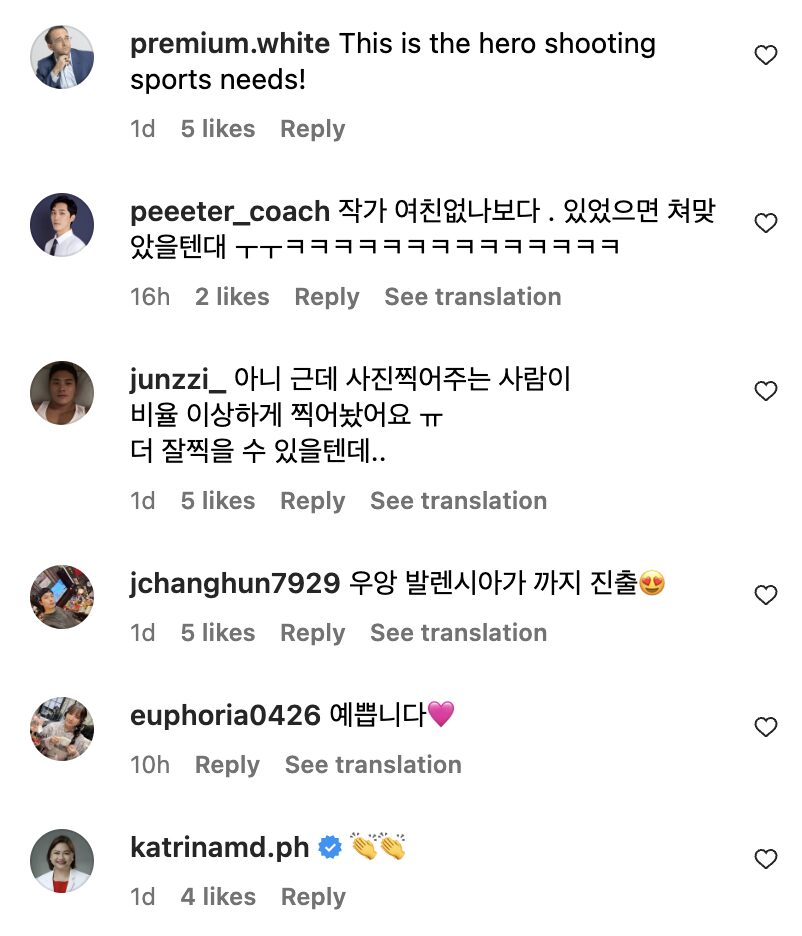Screen dimensions: 802x936
Task: Heart katrinamd.ph's clapping comment
Action: click(765, 859)
